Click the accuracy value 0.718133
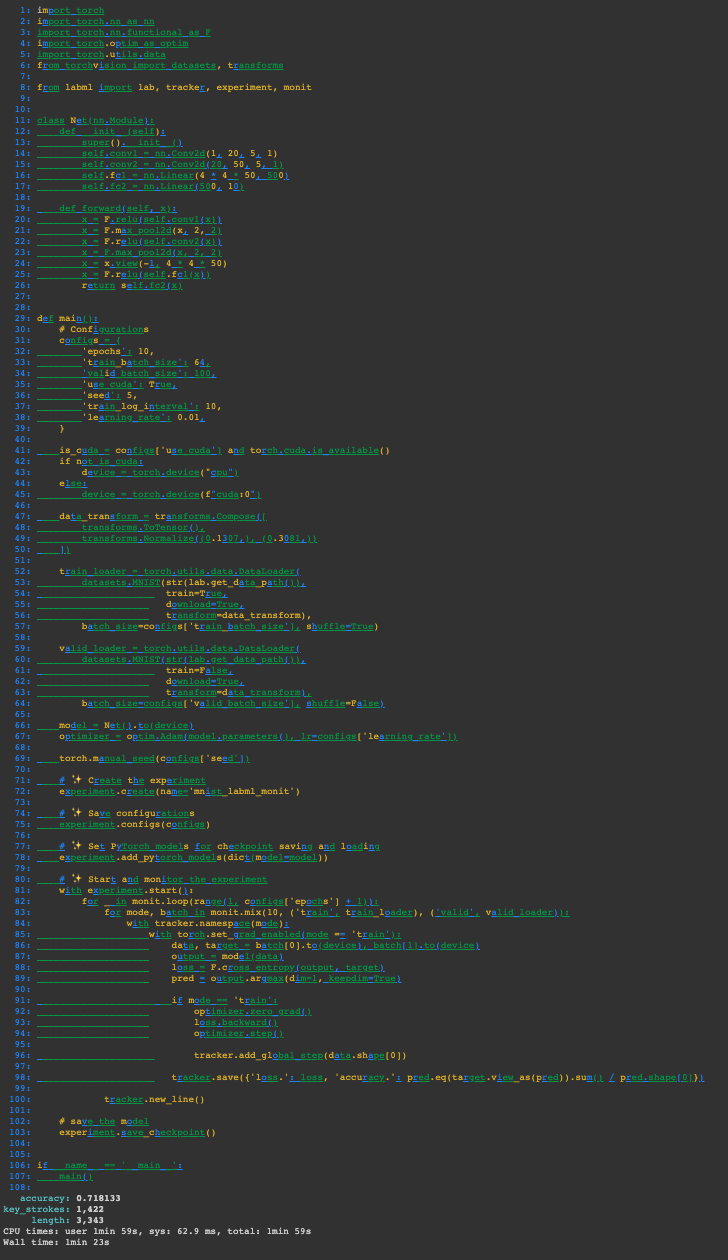 point(98,1198)
